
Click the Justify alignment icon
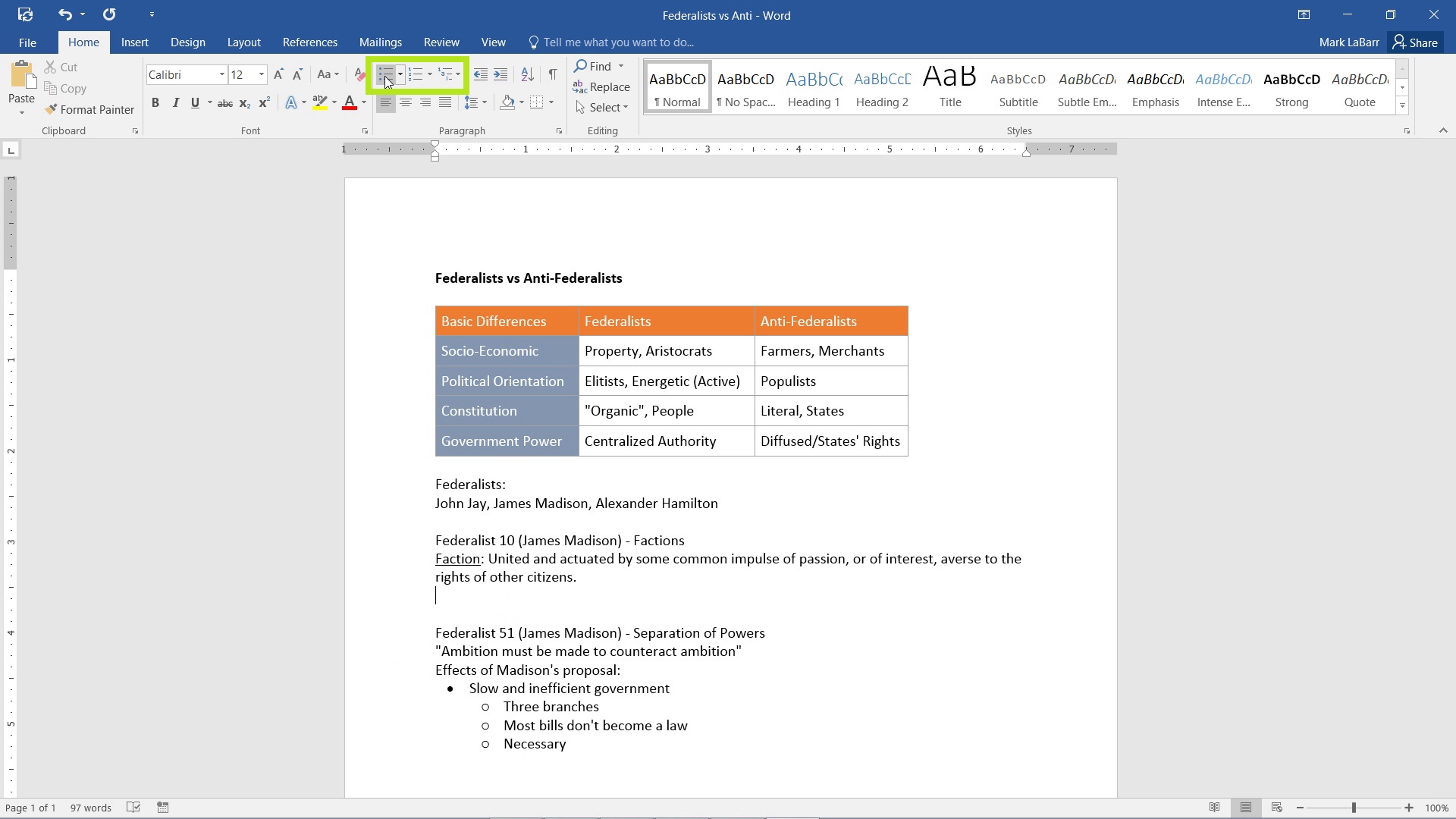tap(445, 102)
